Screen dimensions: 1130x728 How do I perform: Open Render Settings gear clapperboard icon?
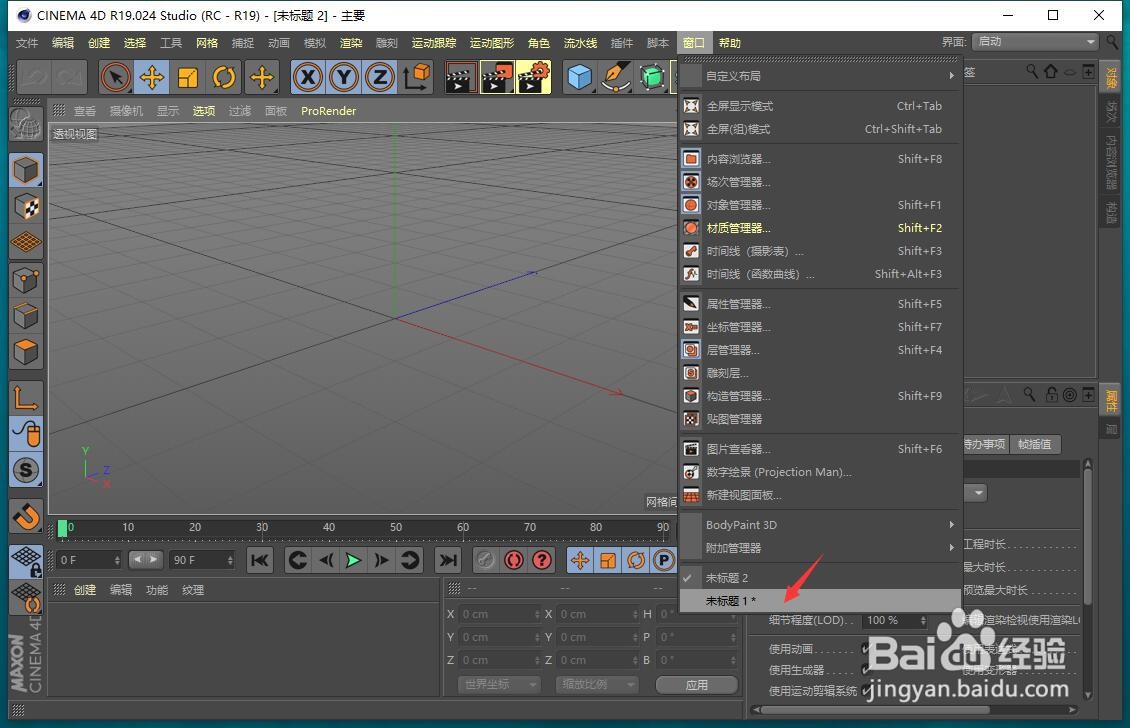point(533,77)
